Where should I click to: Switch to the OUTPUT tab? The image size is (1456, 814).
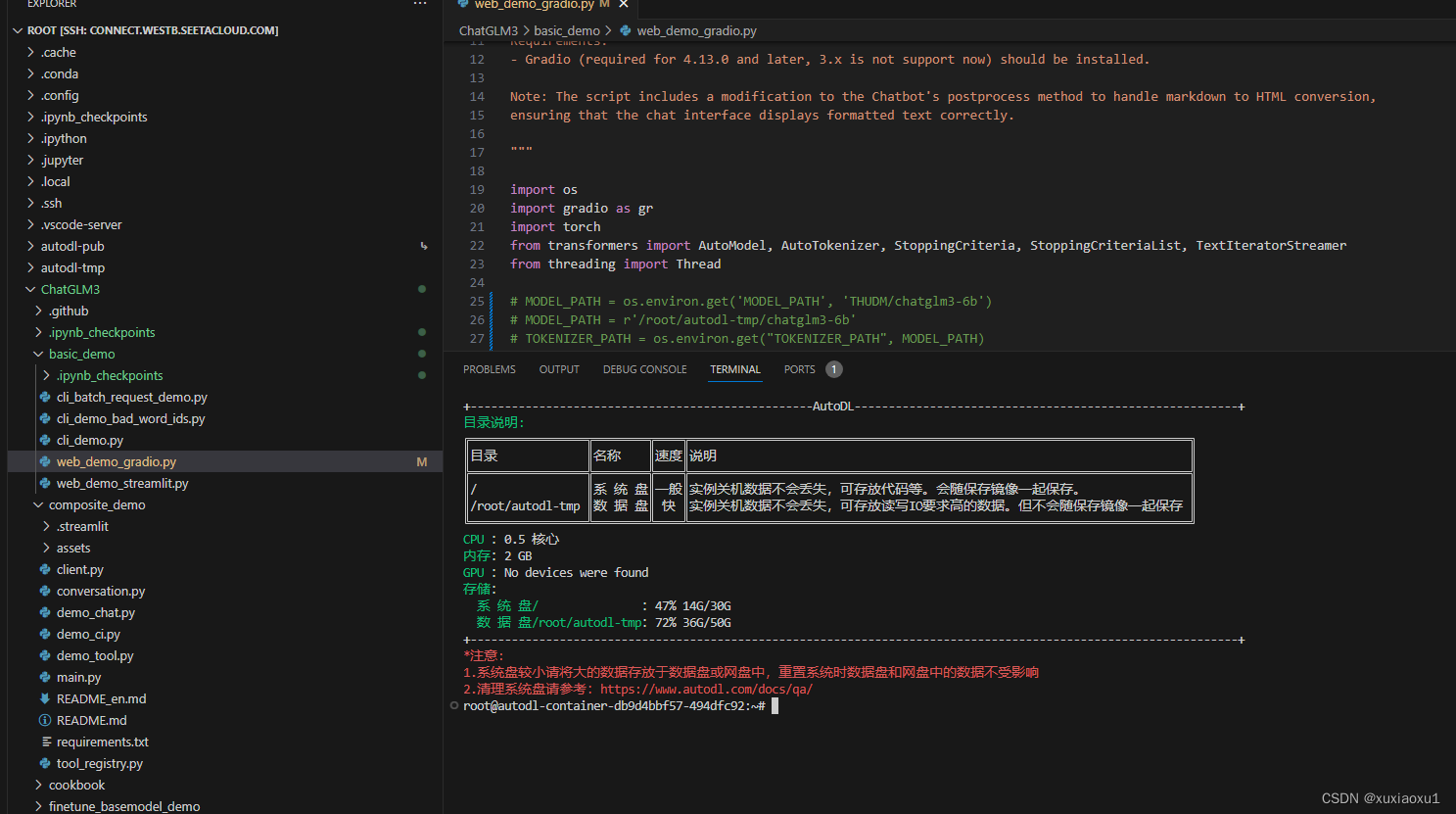pyautogui.click(x=559, y=369)
